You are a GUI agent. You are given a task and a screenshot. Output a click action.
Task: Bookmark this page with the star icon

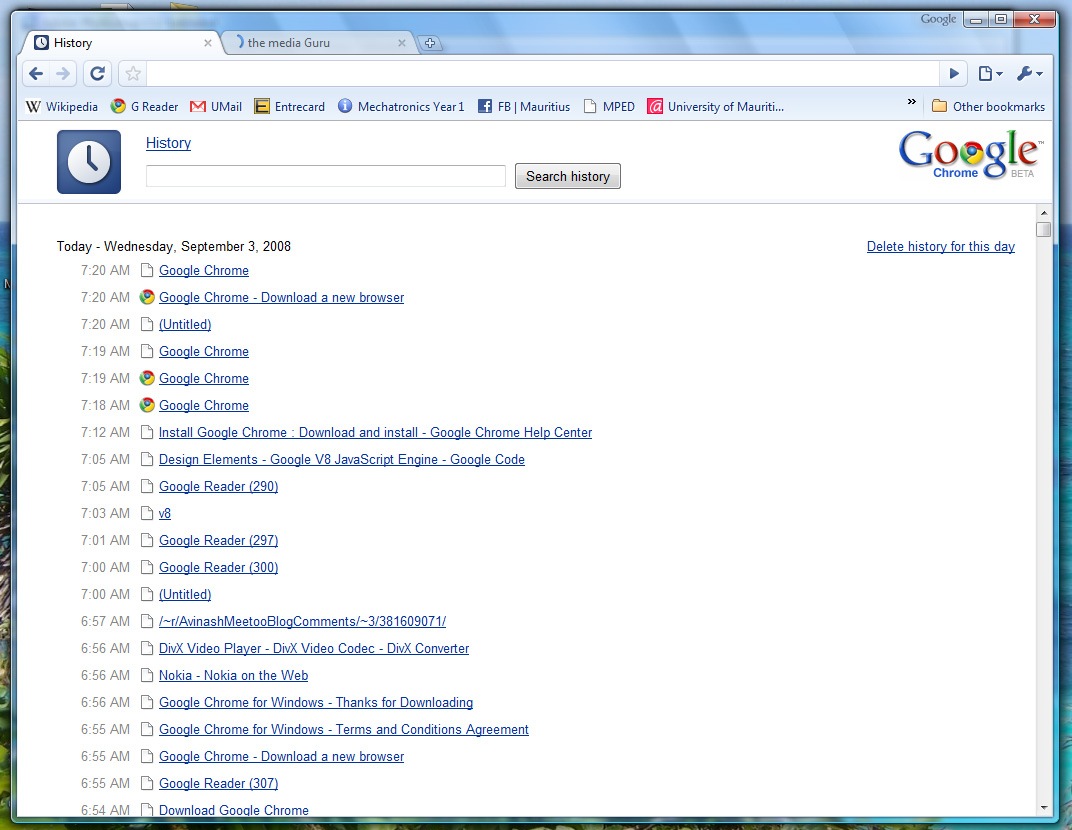tap(133, 74)
